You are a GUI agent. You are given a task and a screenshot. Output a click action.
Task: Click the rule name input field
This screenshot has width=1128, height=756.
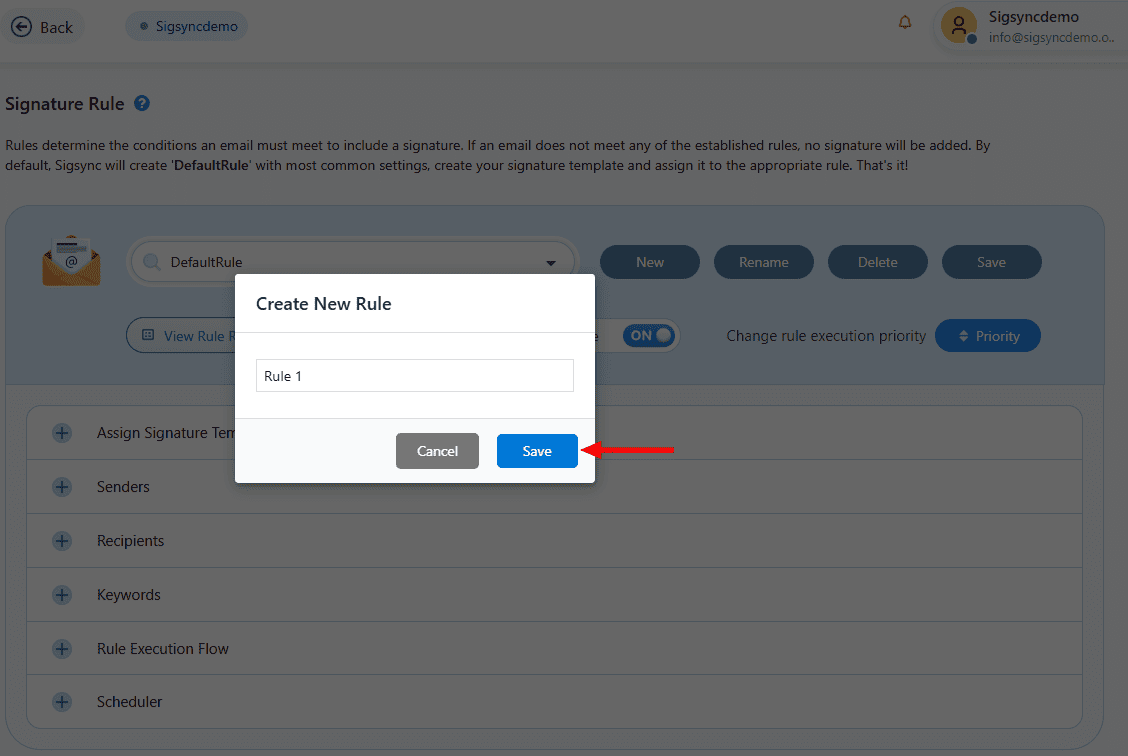pos(414,376)
